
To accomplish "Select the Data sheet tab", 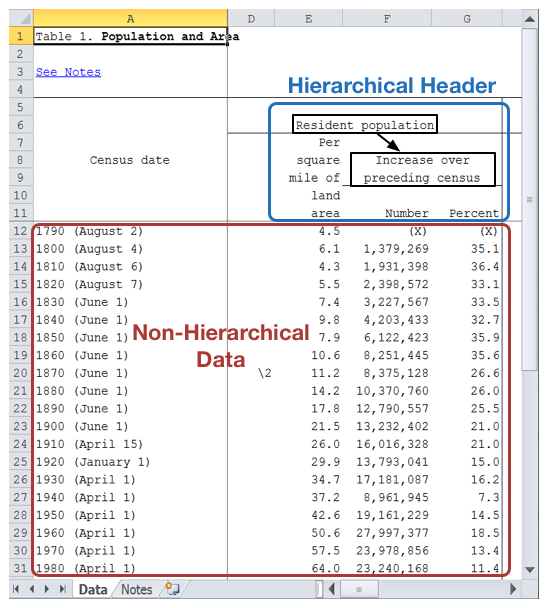I will click(x=93, y=589).
